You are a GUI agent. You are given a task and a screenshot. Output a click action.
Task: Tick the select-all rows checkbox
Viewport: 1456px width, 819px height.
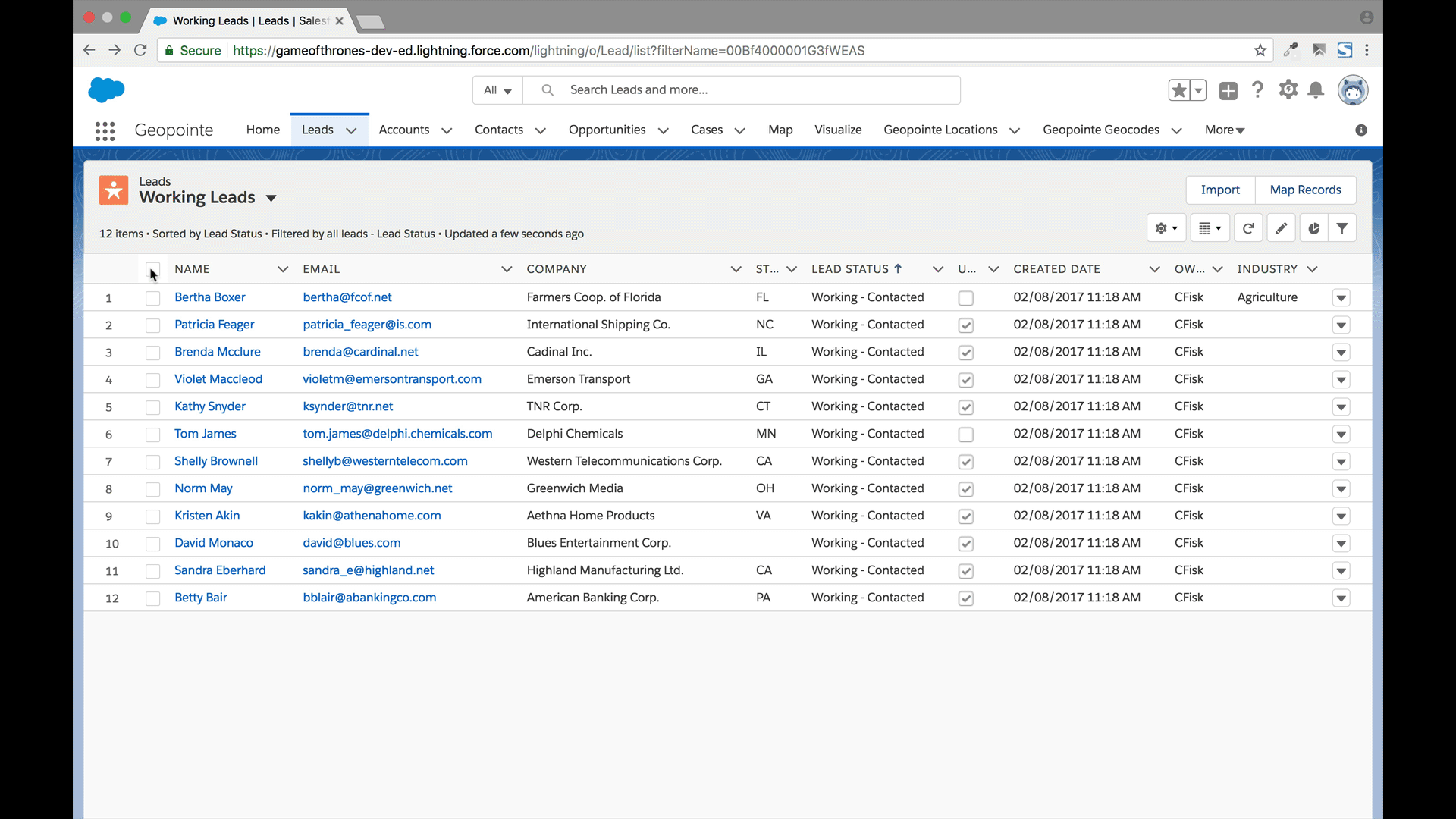(x=152, y=269)
